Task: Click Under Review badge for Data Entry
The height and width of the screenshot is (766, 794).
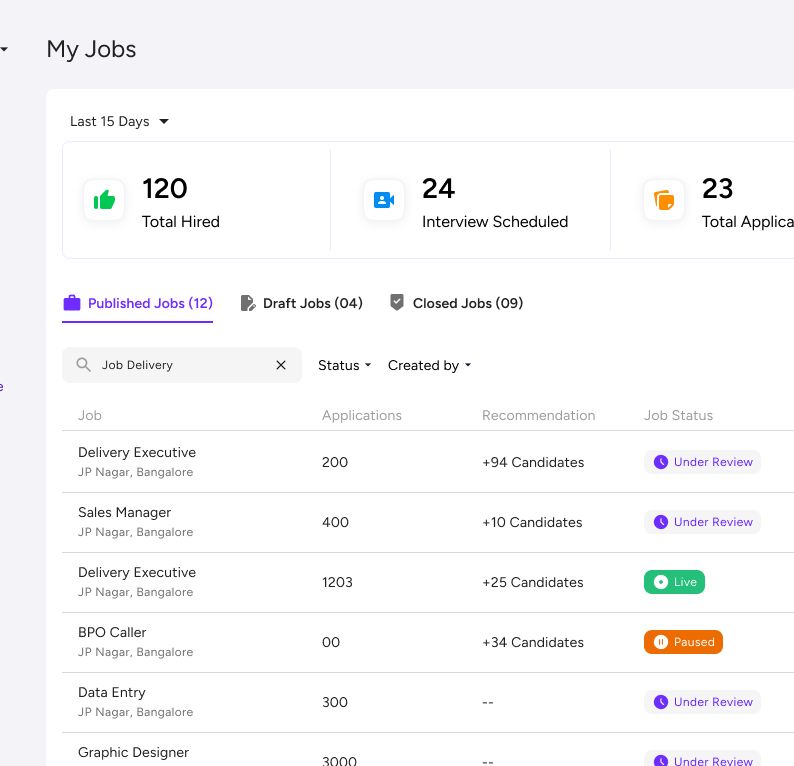Action: point(702,702)
